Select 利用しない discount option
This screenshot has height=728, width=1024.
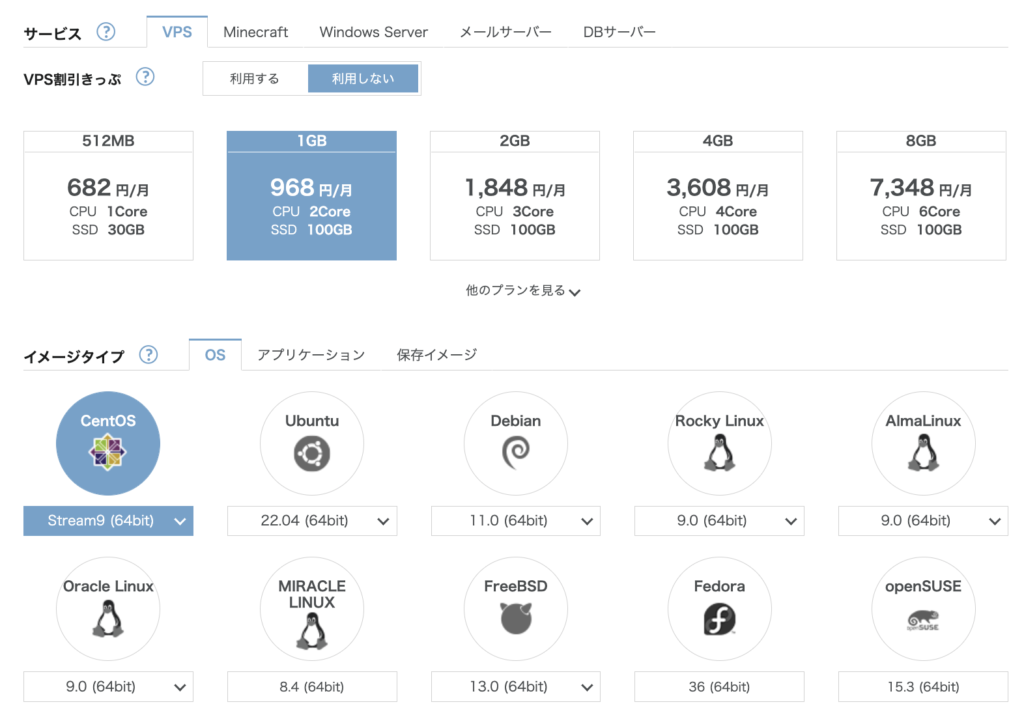[363, 78]
